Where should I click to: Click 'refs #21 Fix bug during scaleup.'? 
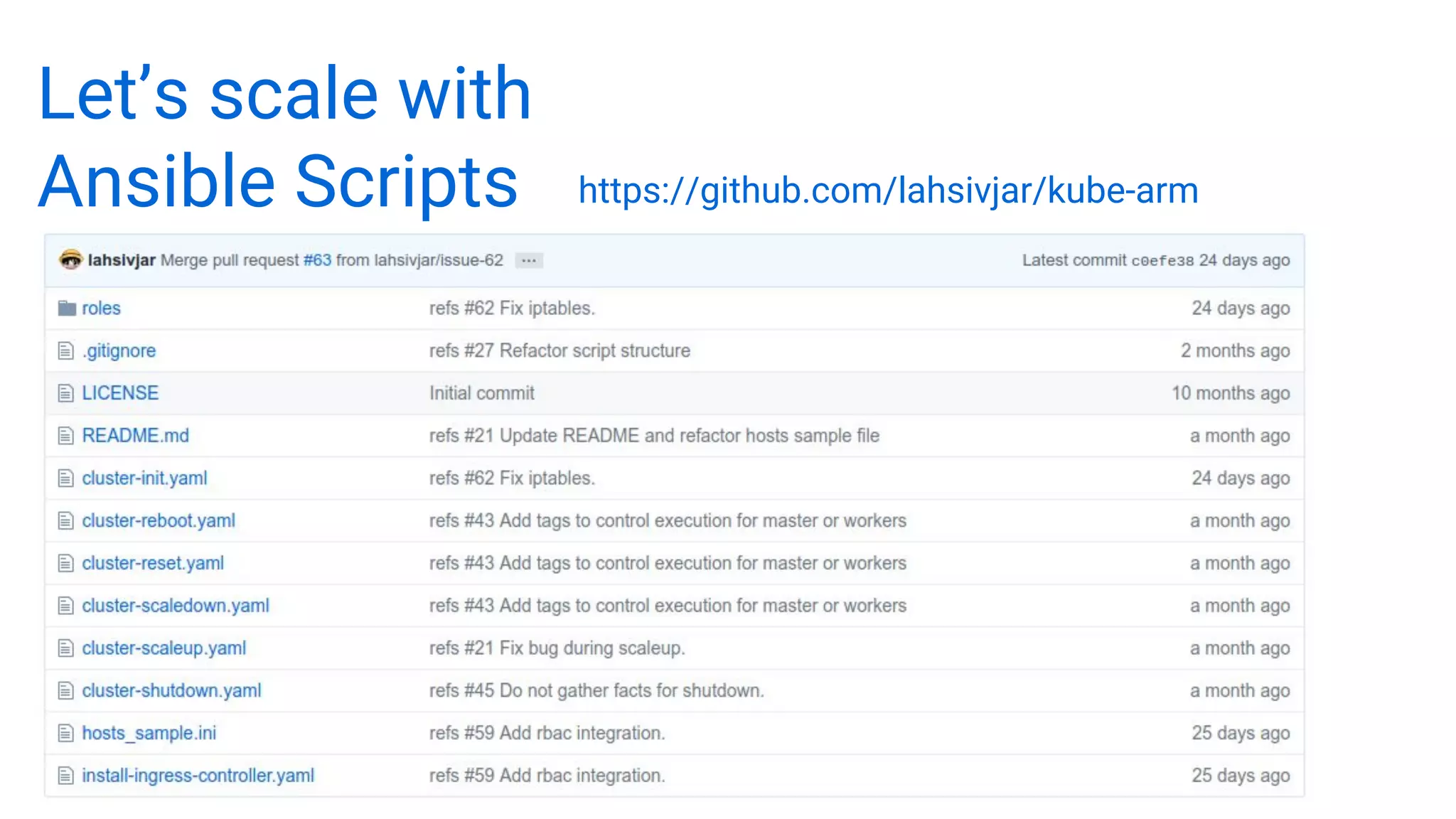click(x=557, y=648)
